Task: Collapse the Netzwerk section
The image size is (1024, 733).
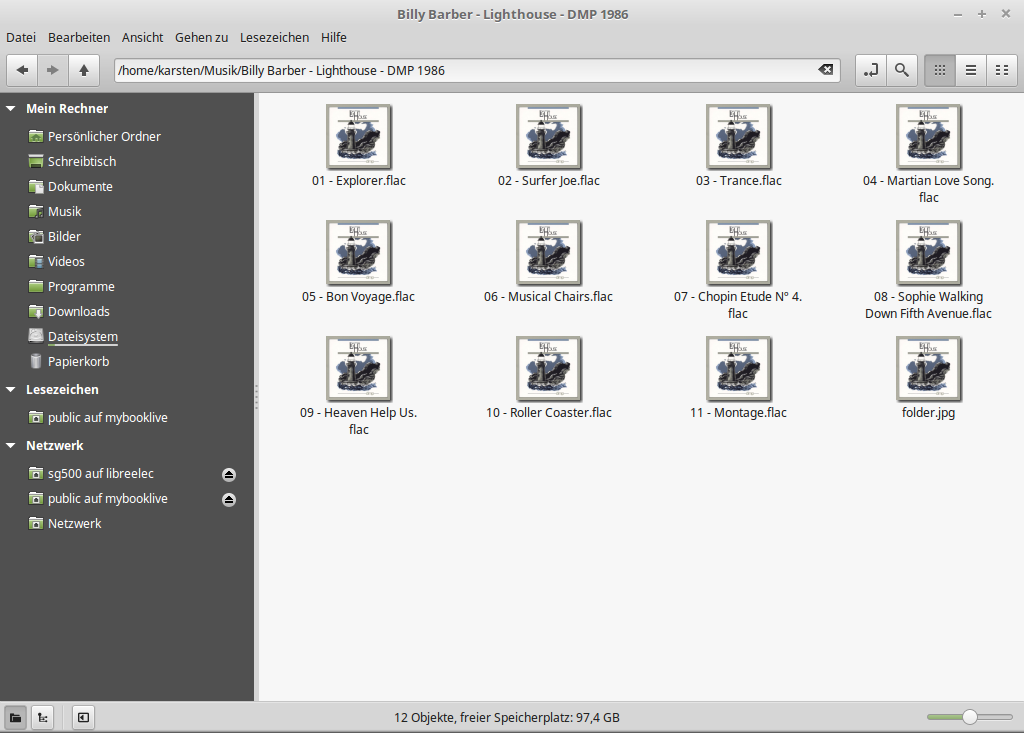Action: 11,446
